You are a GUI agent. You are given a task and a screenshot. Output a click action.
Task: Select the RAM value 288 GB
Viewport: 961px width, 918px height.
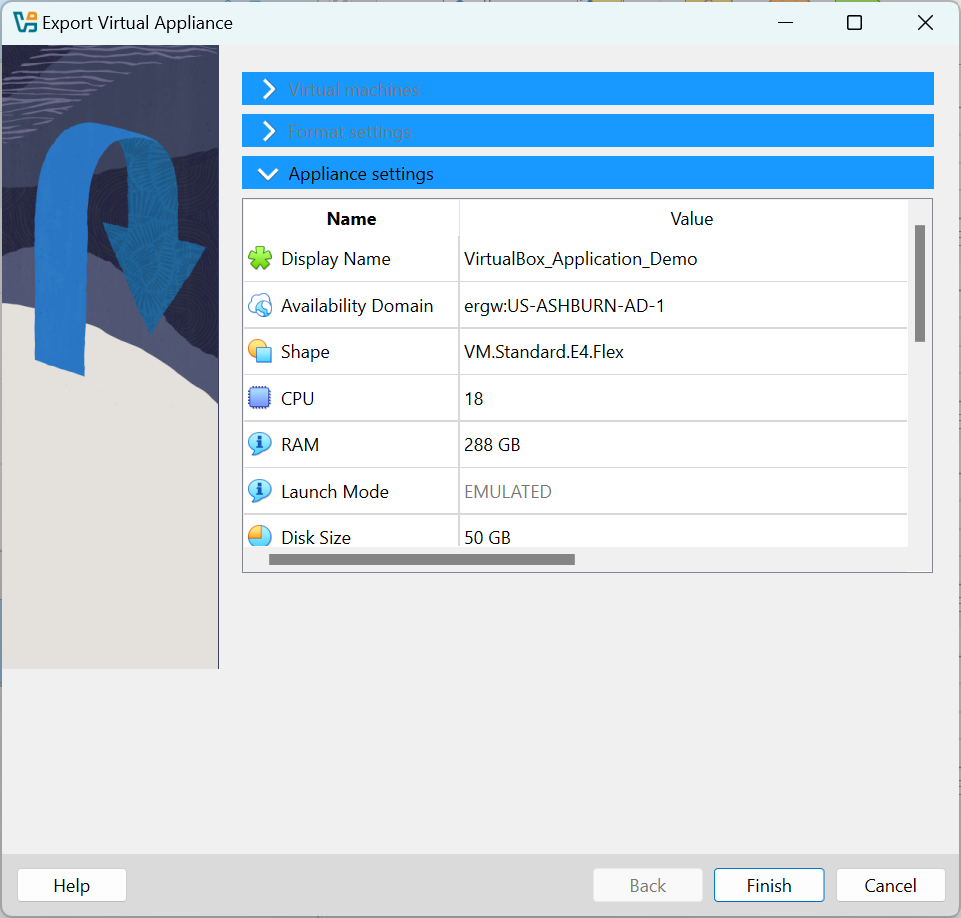492,444
